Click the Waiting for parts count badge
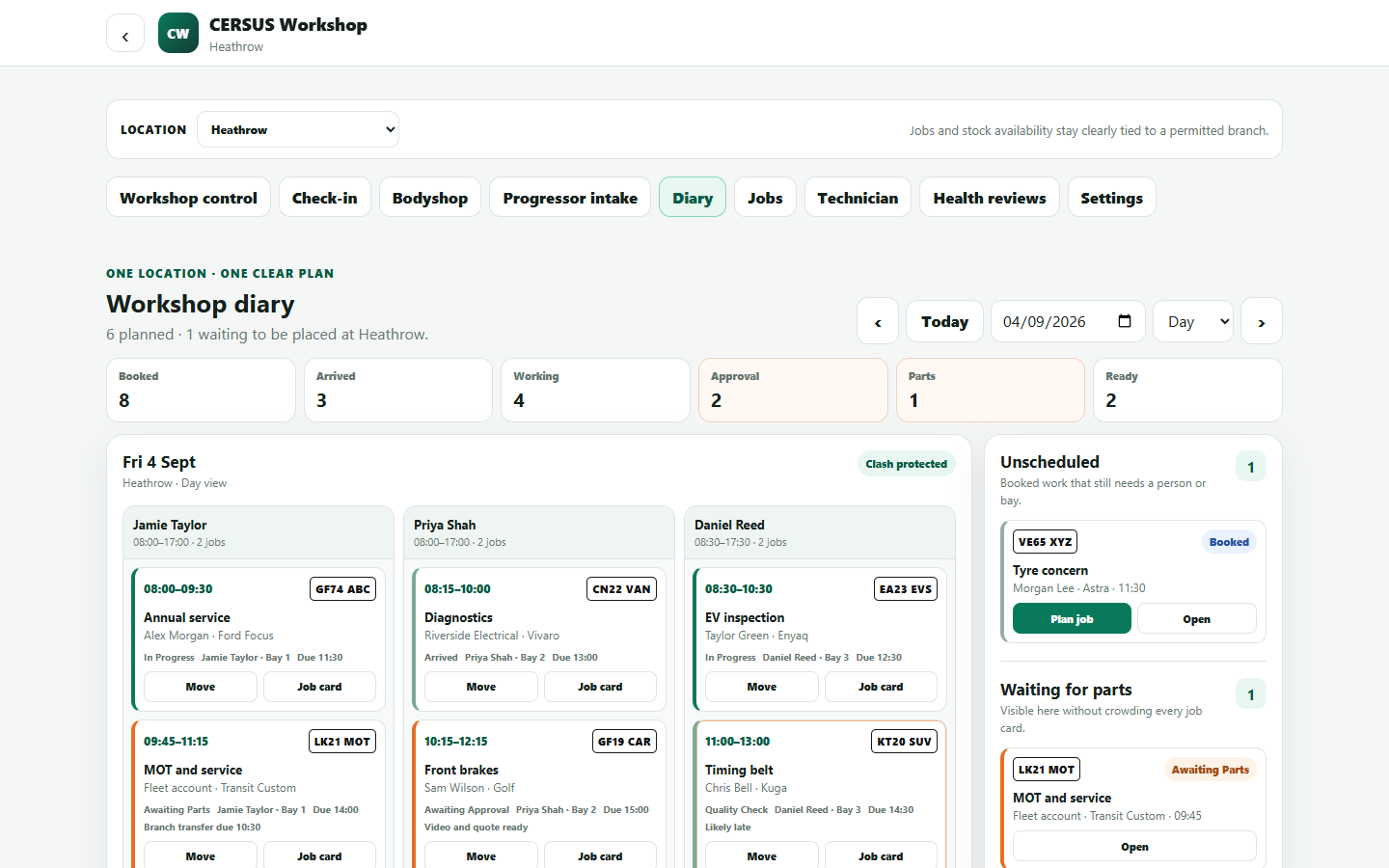 click(x=1251, y=694)
